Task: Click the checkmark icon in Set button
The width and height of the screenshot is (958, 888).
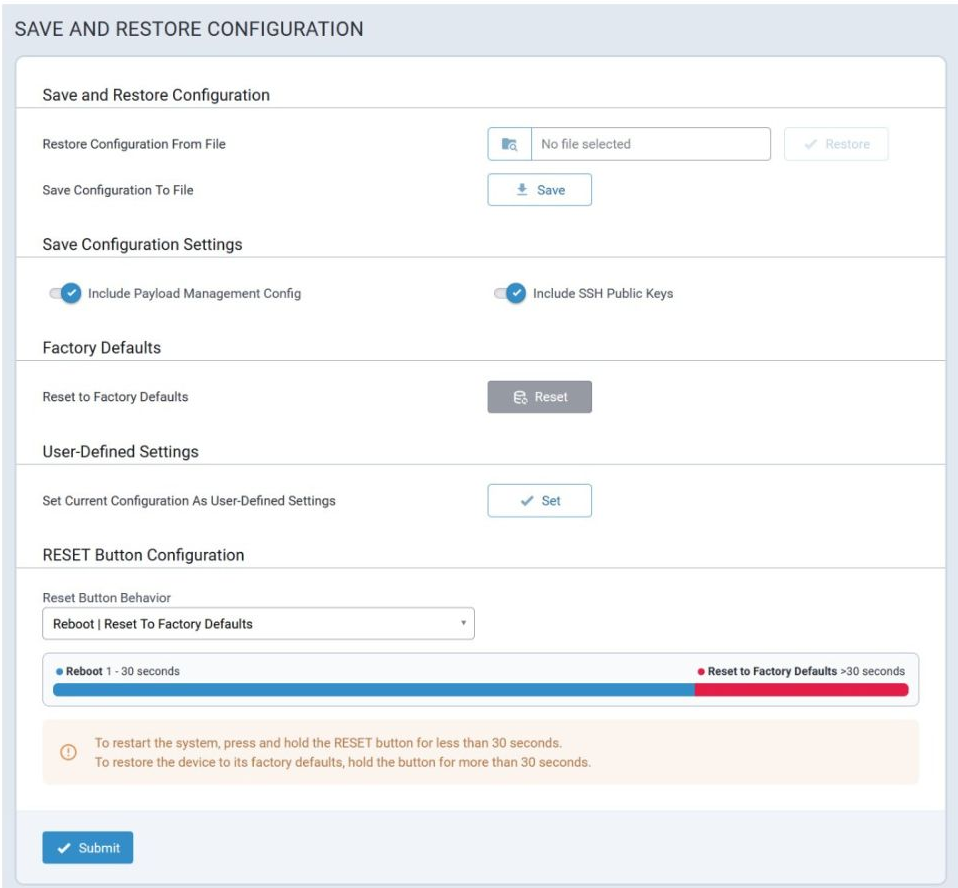Action: tap(527, 501)
